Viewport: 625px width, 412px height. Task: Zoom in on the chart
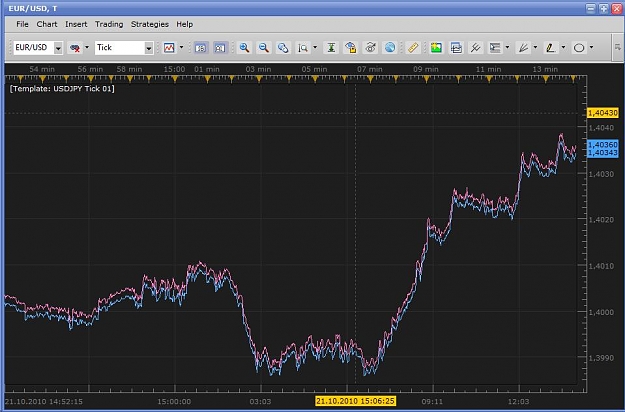(244, 48)
